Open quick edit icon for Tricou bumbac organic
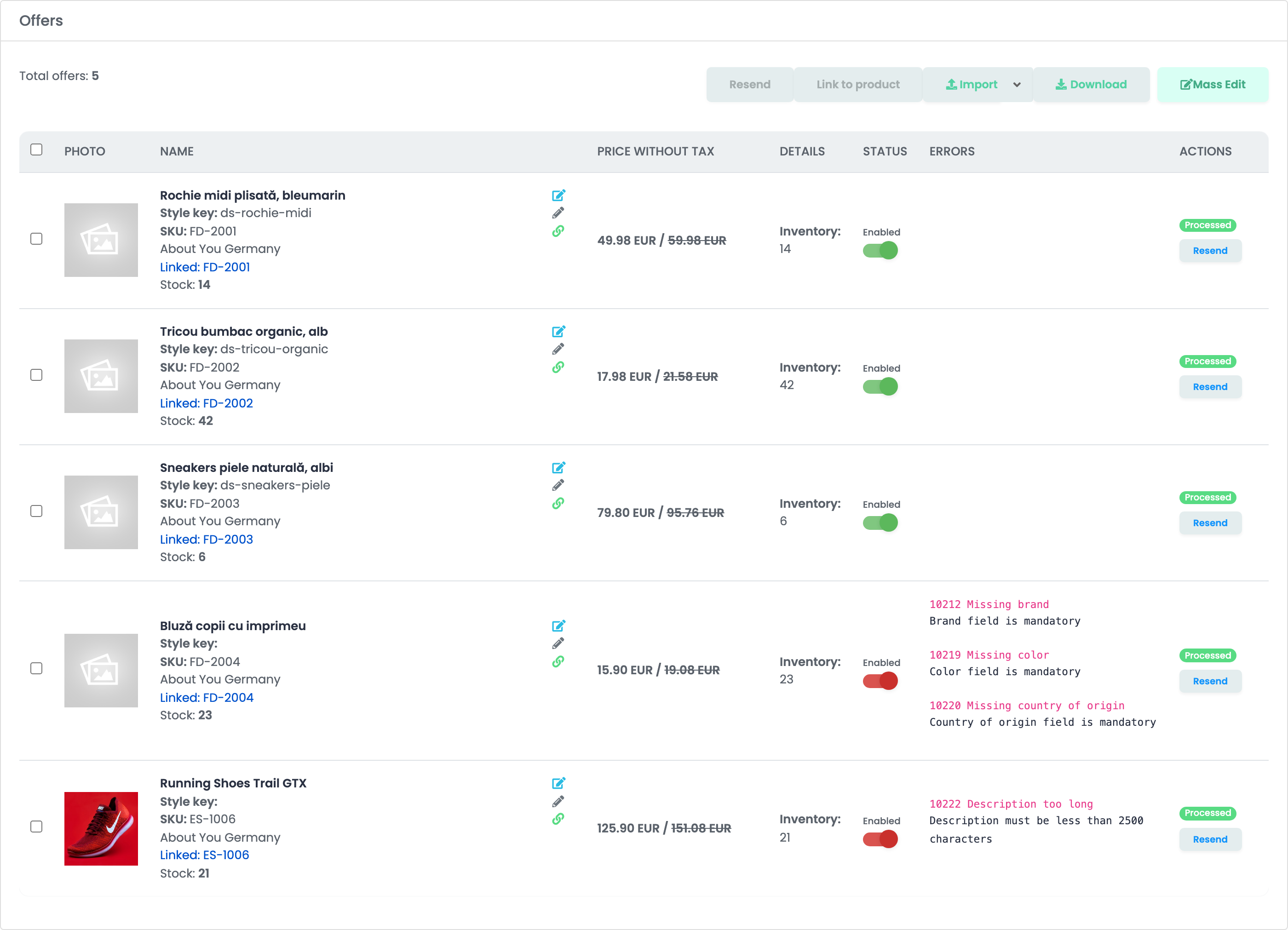1288x930 pixels. pos(558,332)
